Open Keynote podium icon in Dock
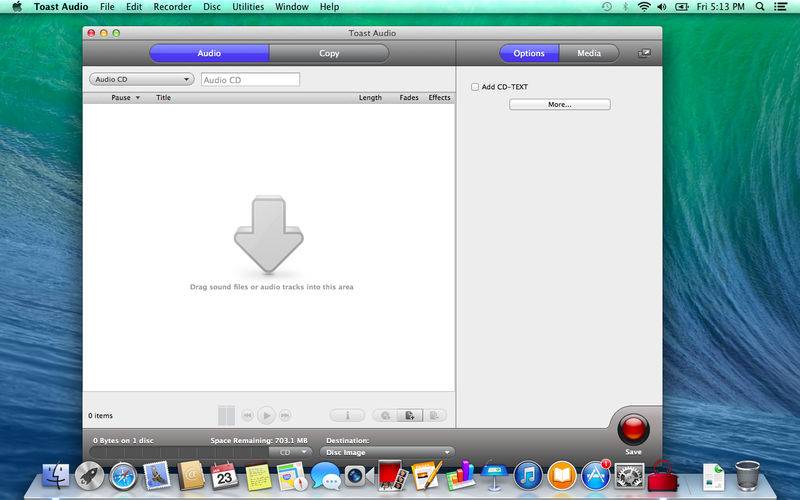800x500 pixels. (494, 477)
